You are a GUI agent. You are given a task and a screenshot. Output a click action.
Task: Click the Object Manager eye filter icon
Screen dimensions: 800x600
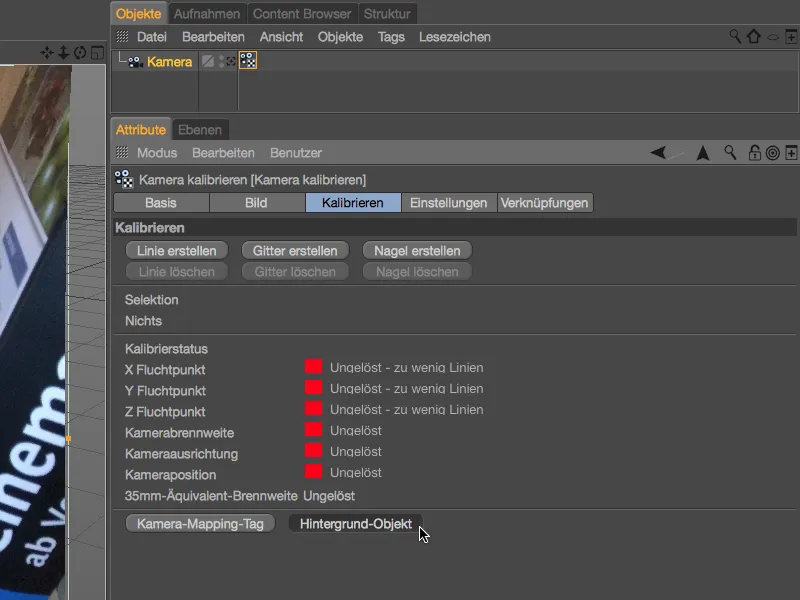coord(773,37)
